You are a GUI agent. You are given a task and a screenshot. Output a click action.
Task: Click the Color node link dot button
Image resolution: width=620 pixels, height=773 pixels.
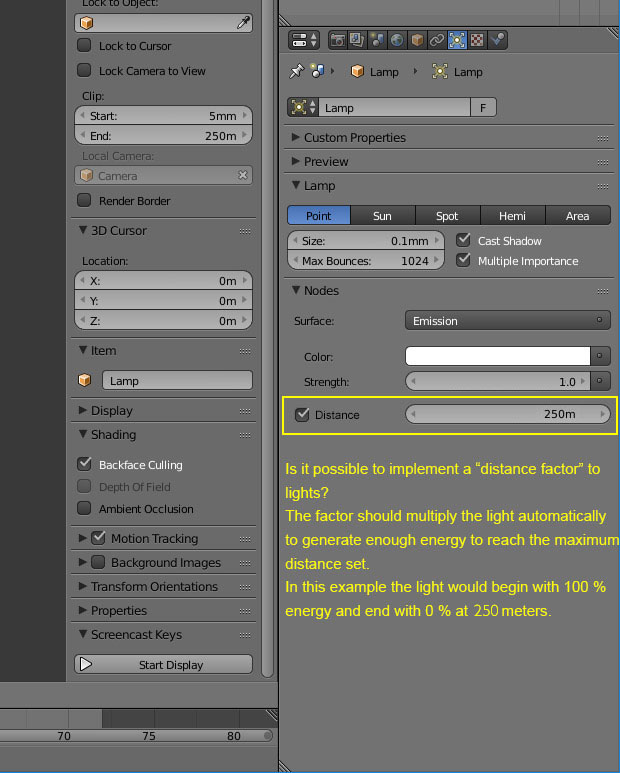[600, 355]
